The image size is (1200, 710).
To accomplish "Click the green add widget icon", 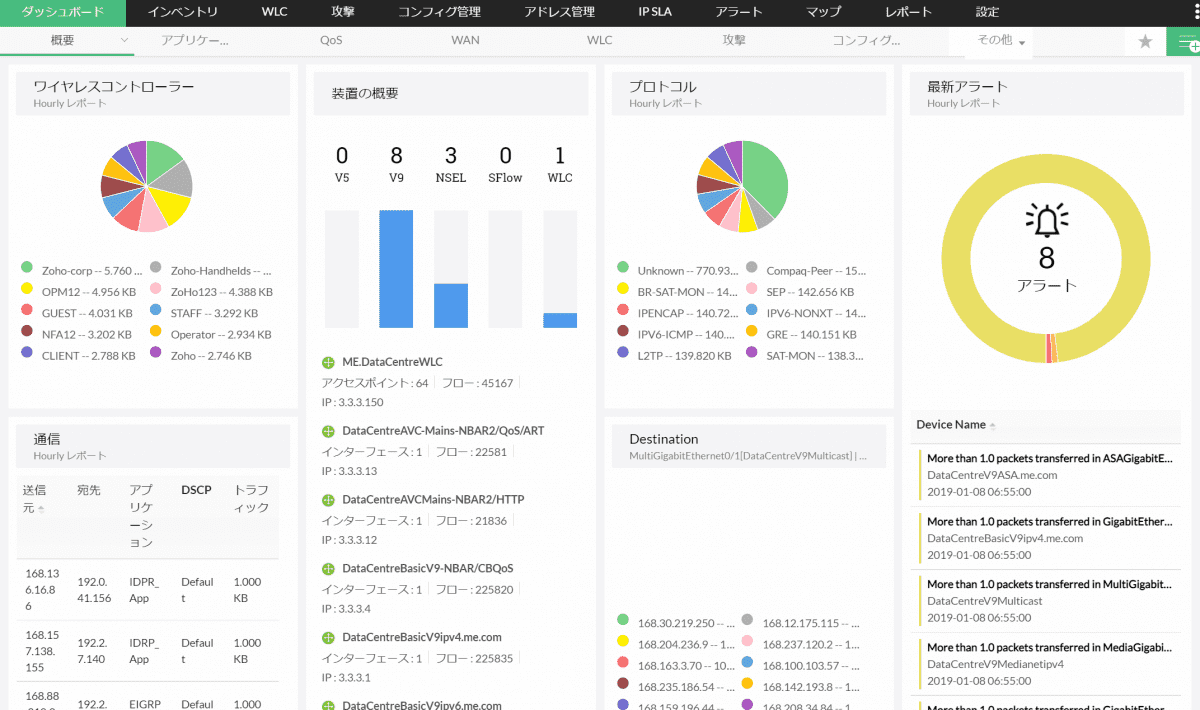I will point(1187,42).
